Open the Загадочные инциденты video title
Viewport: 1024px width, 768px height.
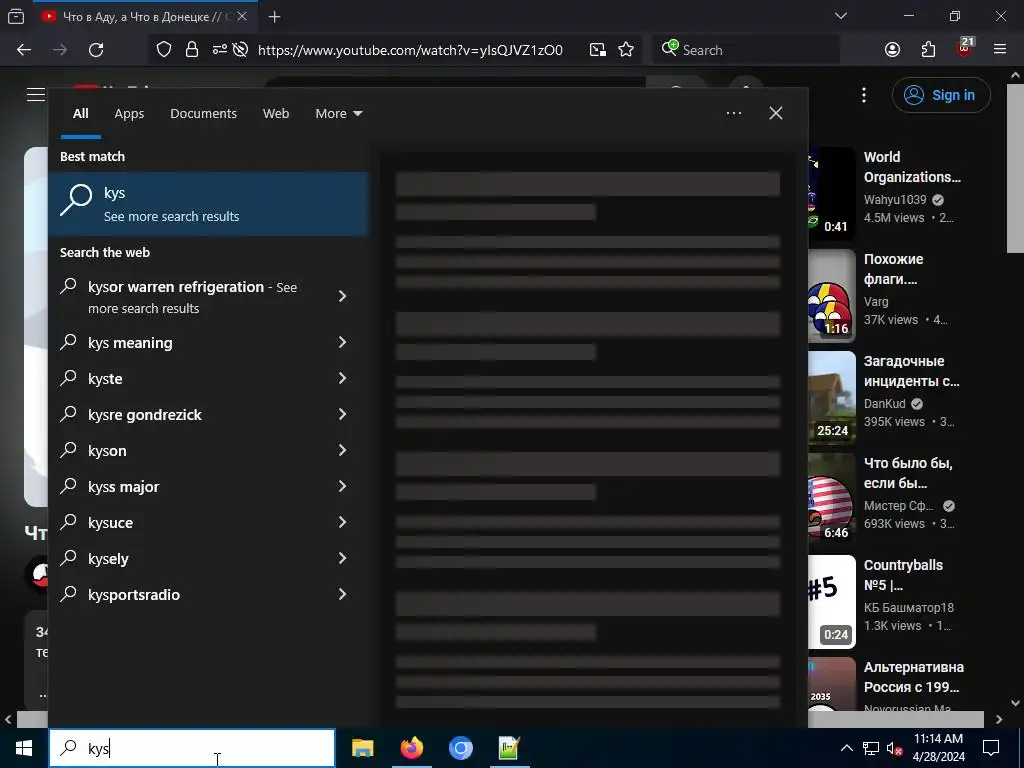point(912,371)
